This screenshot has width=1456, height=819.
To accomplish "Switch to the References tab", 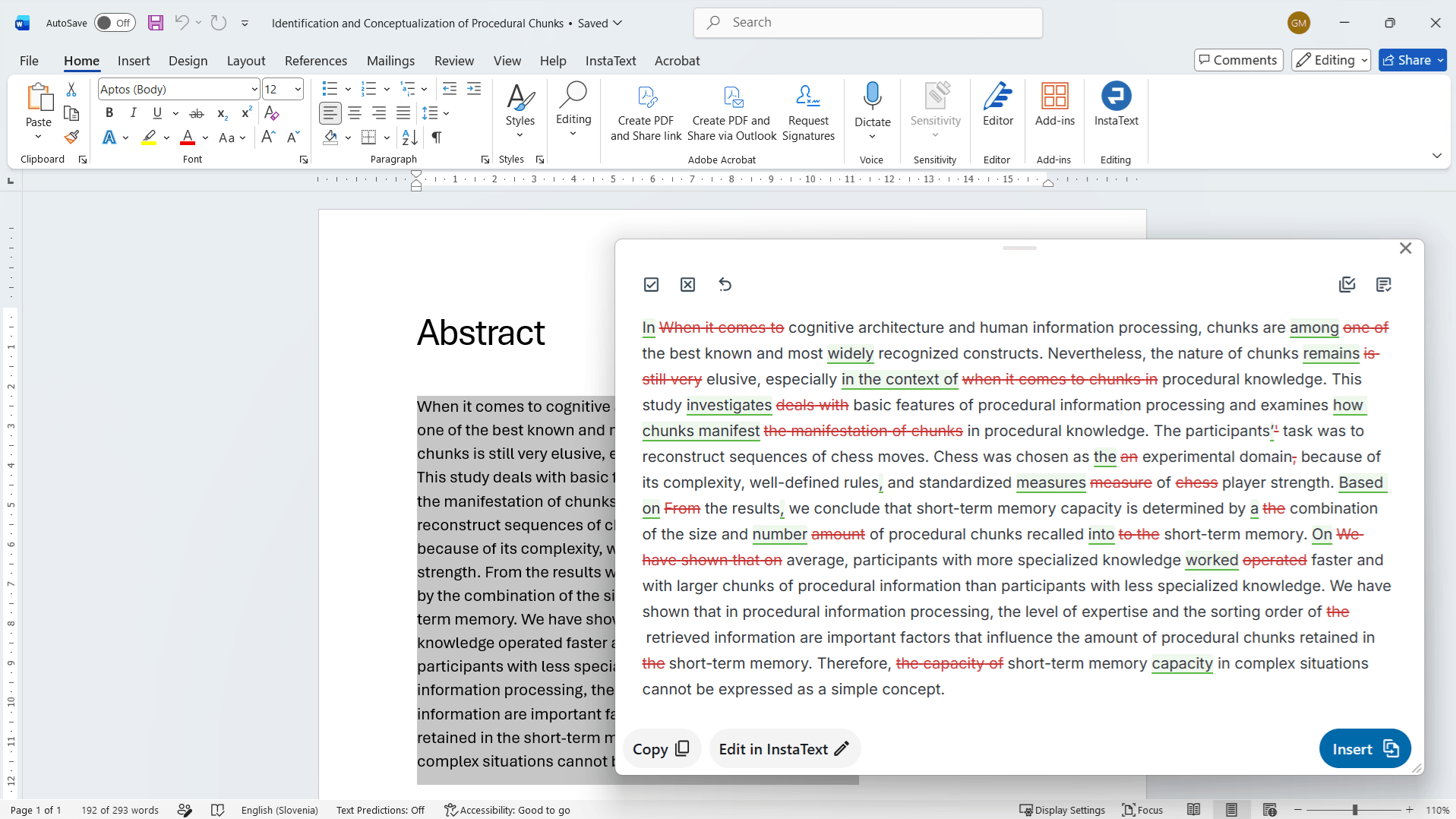I will click(316, 61).
